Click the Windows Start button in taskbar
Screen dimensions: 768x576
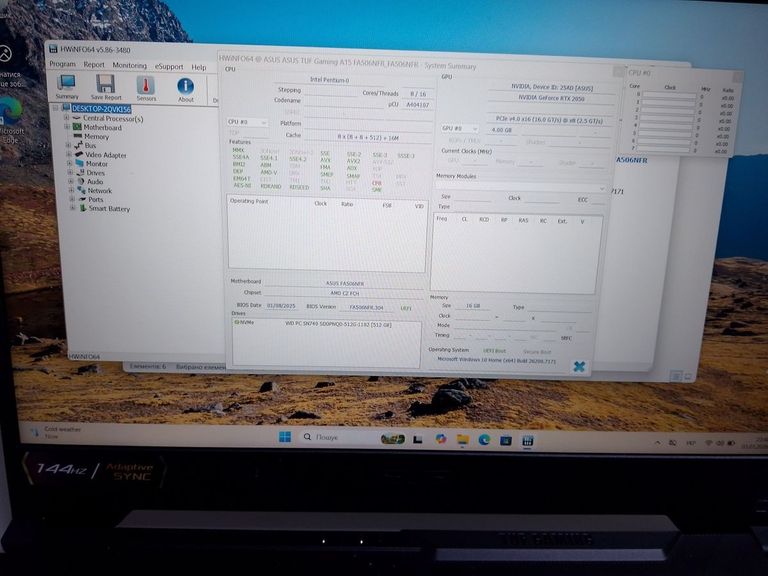click(x=285, y=437)
